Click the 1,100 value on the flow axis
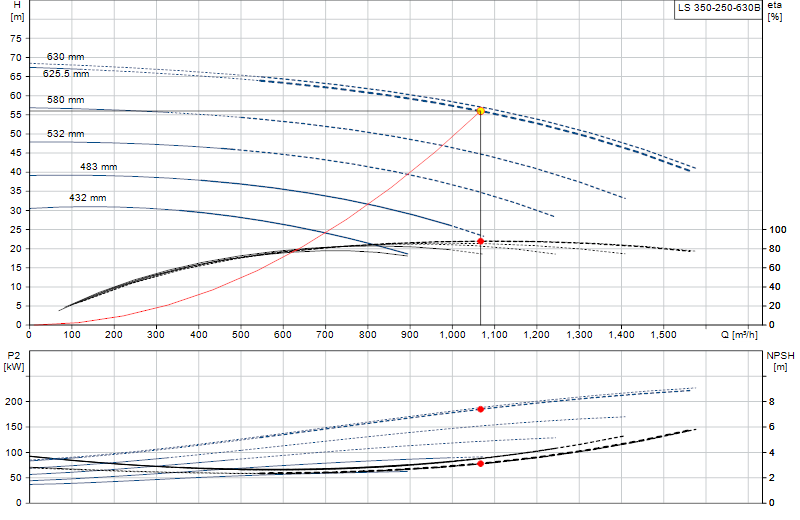 pos(495,335)
